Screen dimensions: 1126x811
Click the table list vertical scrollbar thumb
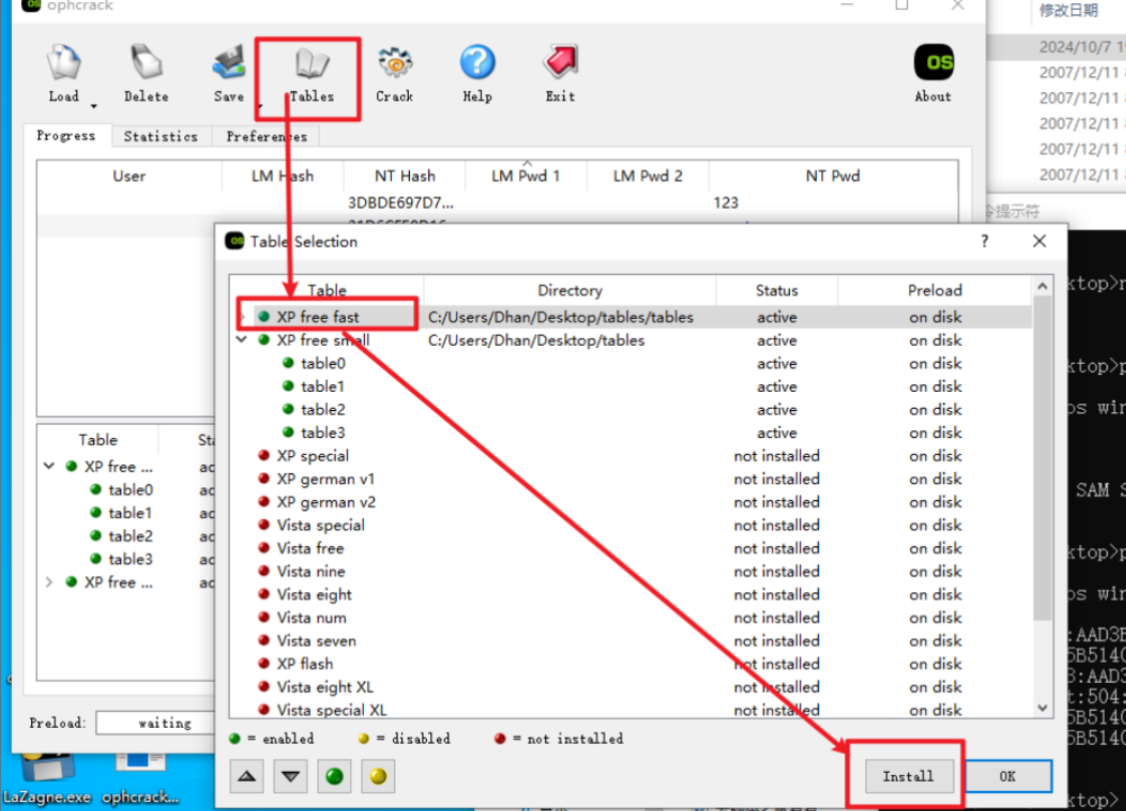coord(1043,458)
